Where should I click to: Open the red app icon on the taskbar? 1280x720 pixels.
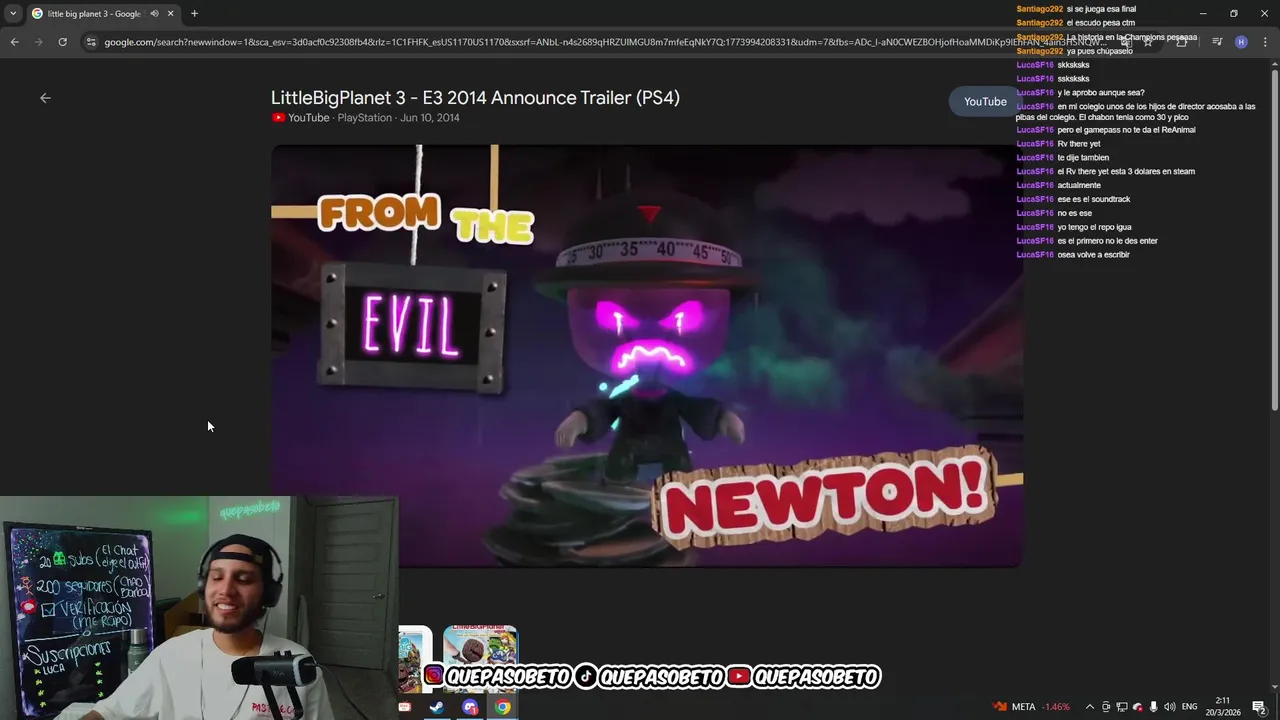coord(404,707)
